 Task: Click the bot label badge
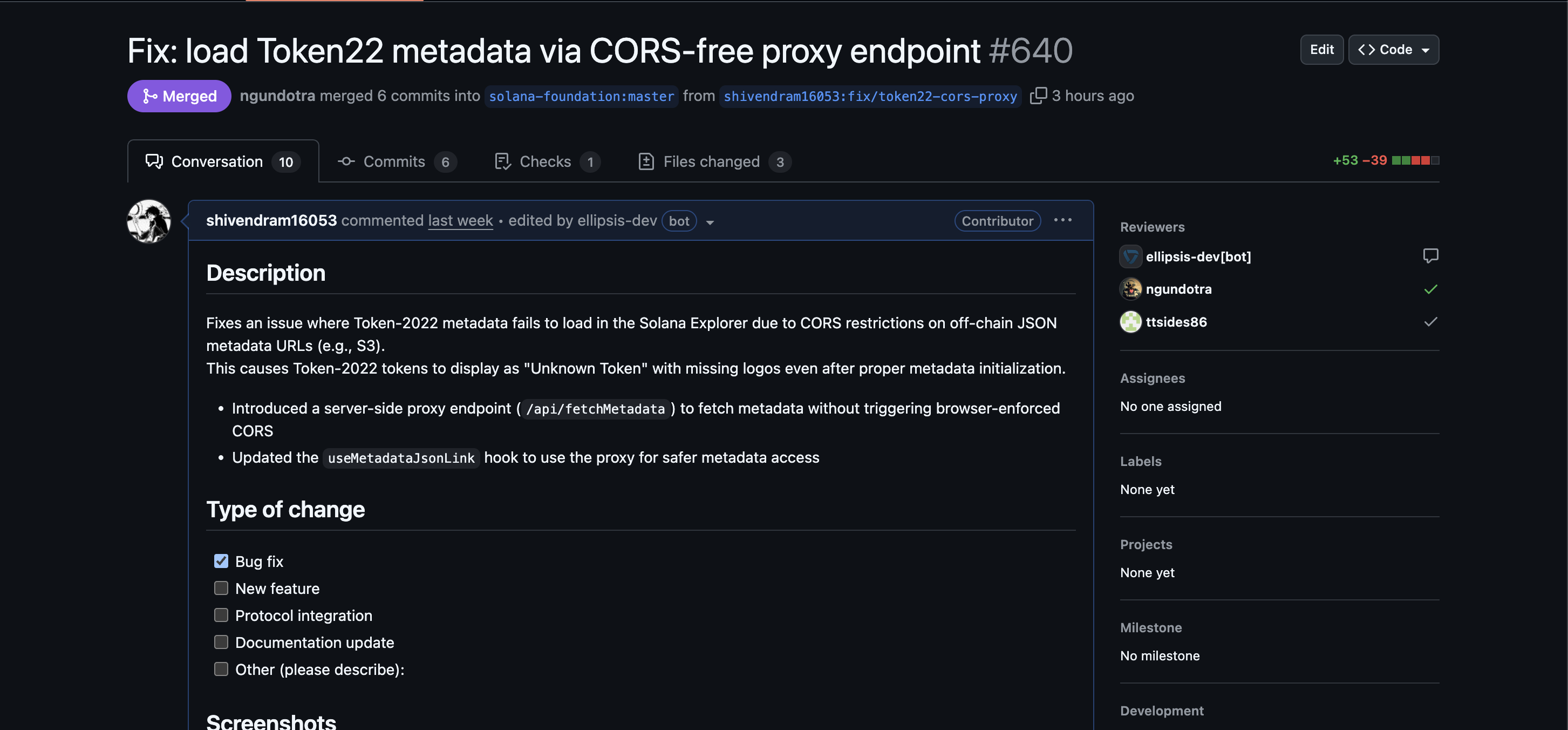point(679,221)
